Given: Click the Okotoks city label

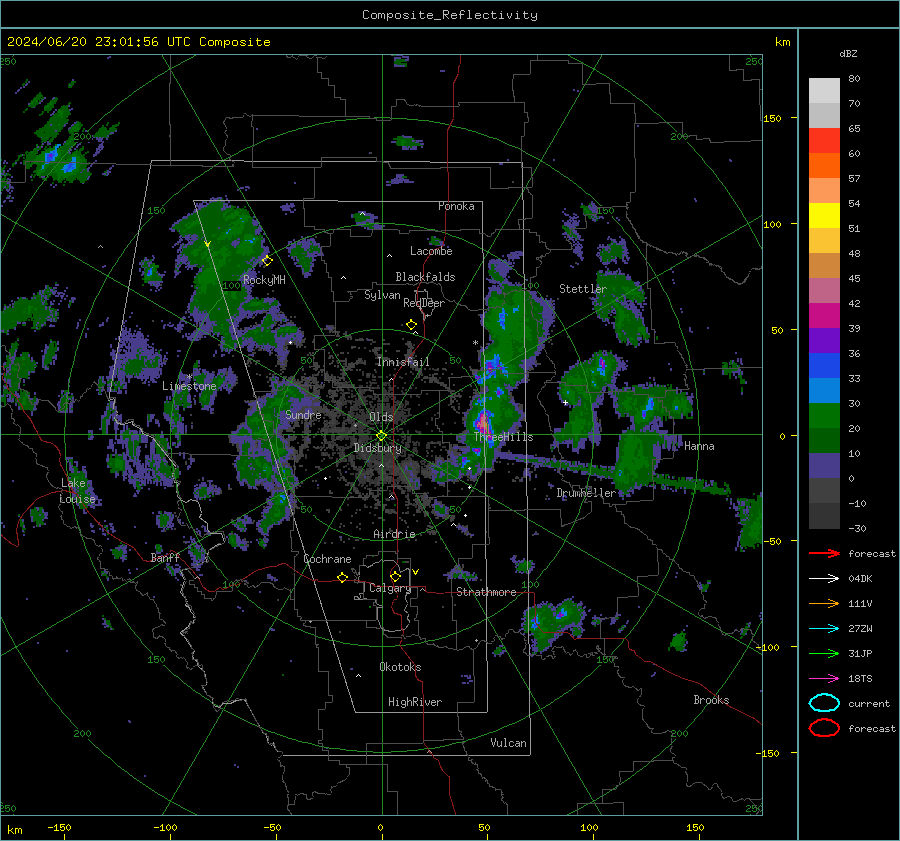Looking at the screenshot, I should 400,667.
